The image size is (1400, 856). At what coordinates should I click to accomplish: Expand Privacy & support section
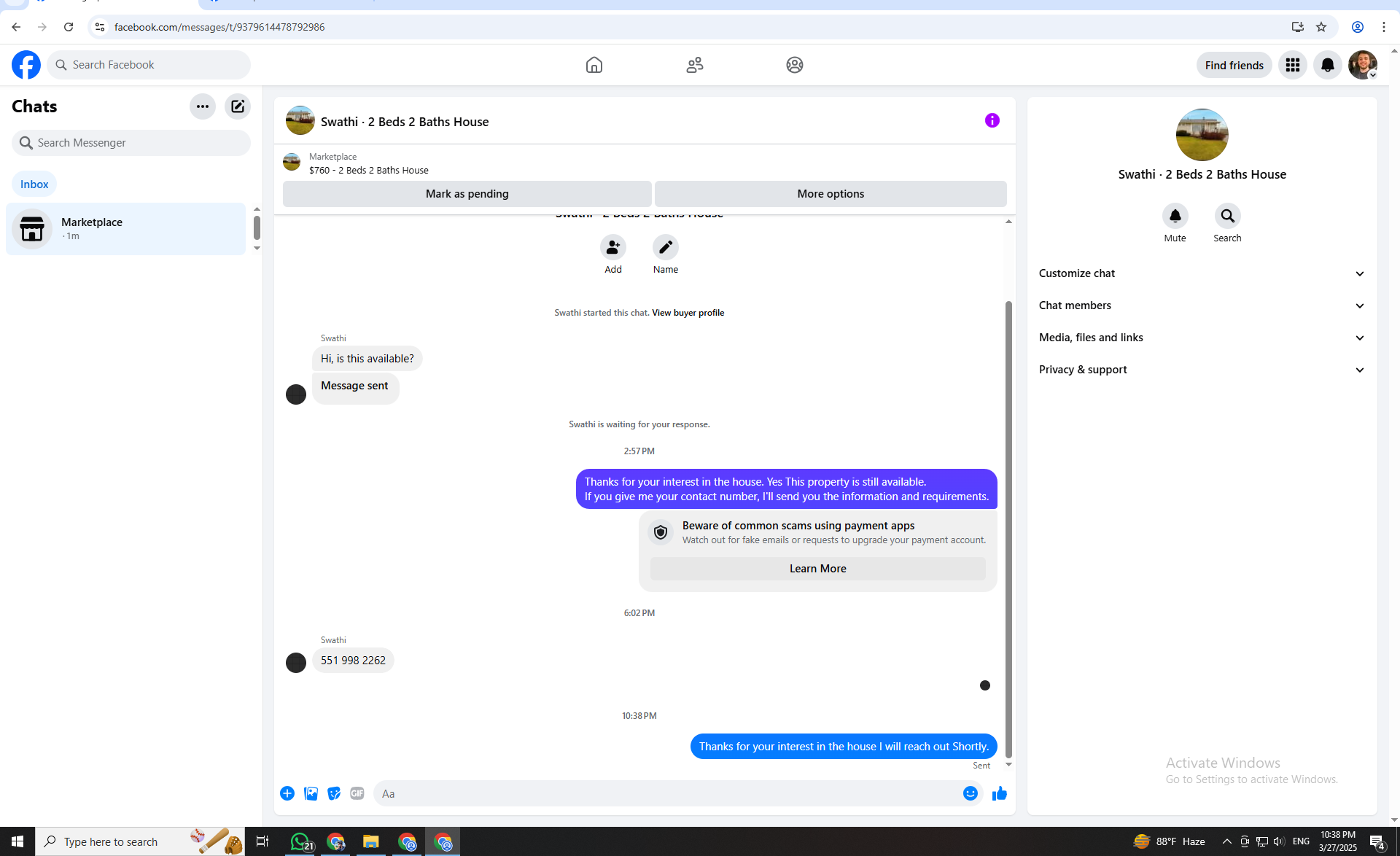pyautogui.click(x=1202, y=370)
